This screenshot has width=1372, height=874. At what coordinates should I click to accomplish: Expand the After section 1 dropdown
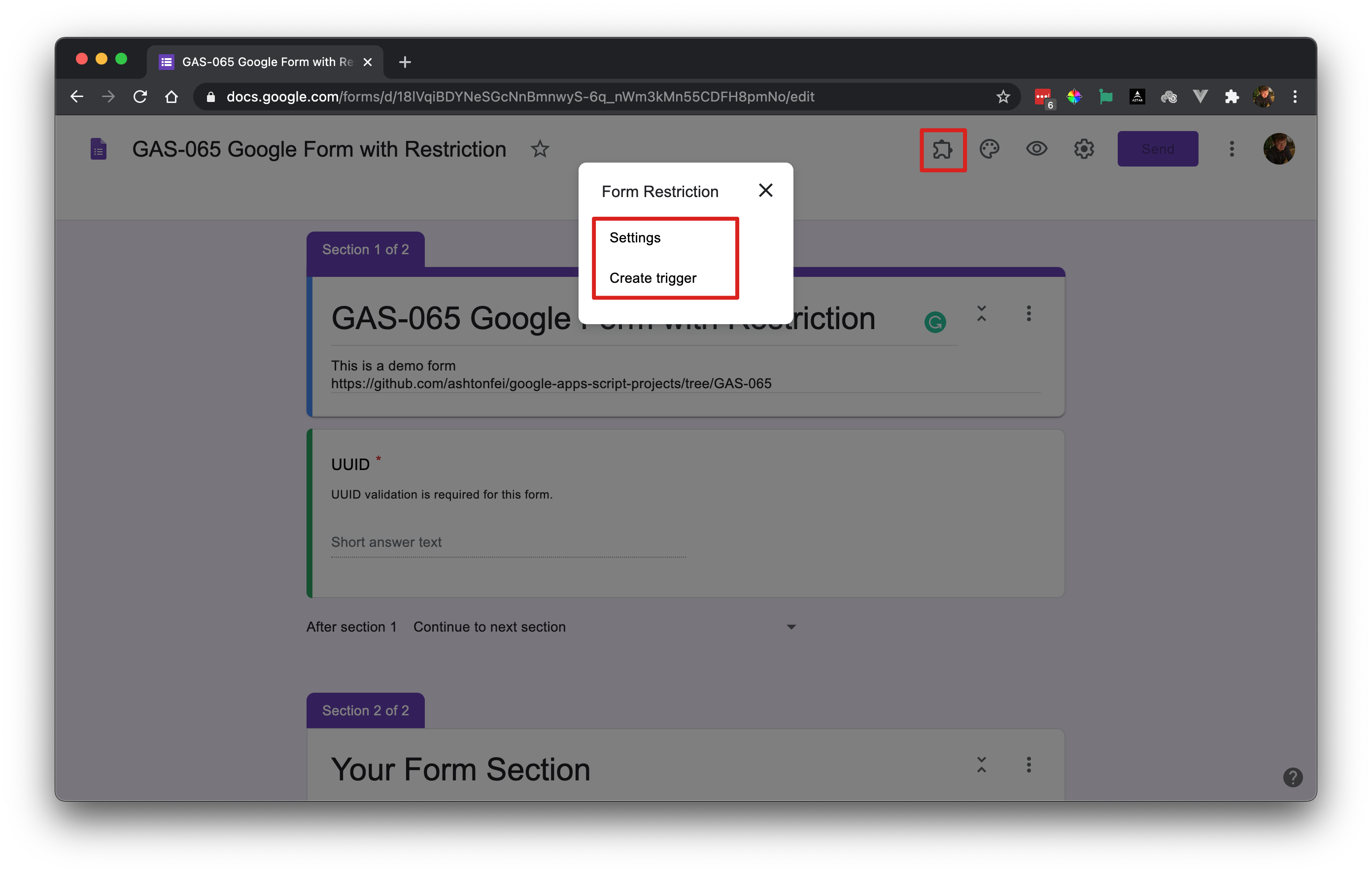[791, 627]
